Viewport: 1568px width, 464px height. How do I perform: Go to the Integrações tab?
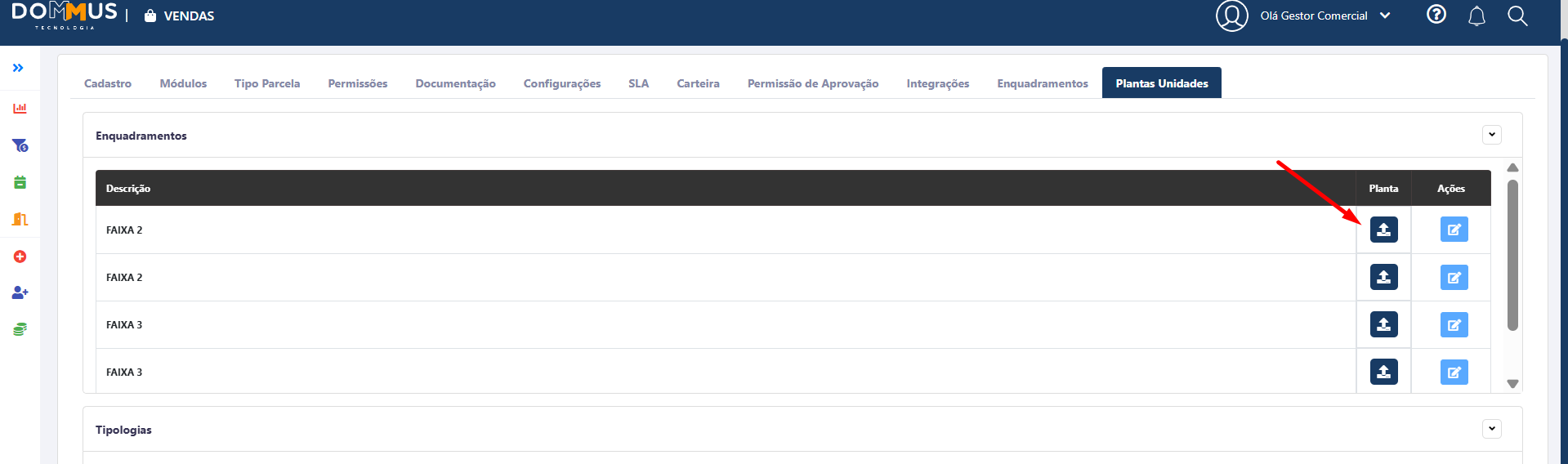[937, 83]
